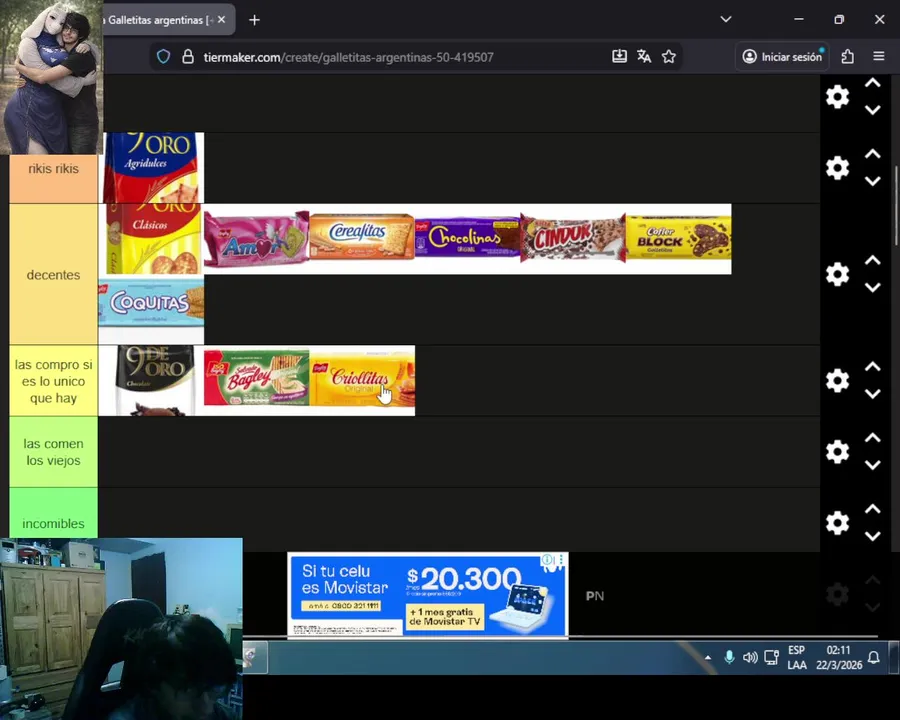Open the notifications bell icon
The width and height of the screenshot is (900, 720).
click(x=874, y=657)
